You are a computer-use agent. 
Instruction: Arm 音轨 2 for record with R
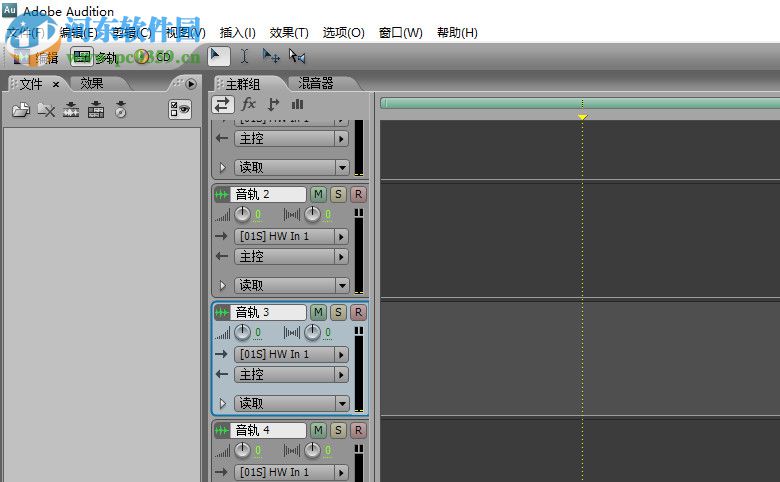pyautogui.click(x=358, y=194)
